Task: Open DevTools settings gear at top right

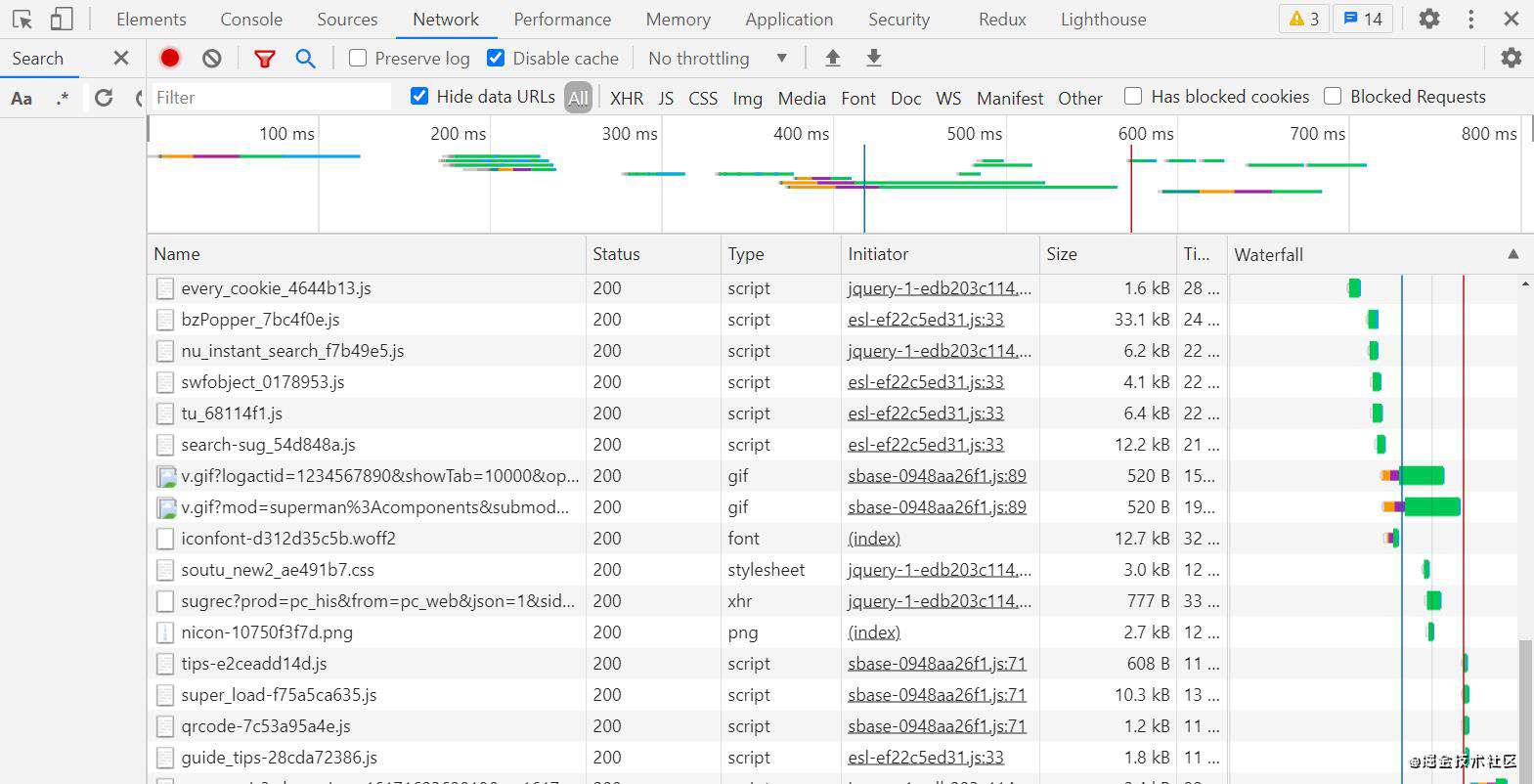Action: click(x=1429, y=19)
